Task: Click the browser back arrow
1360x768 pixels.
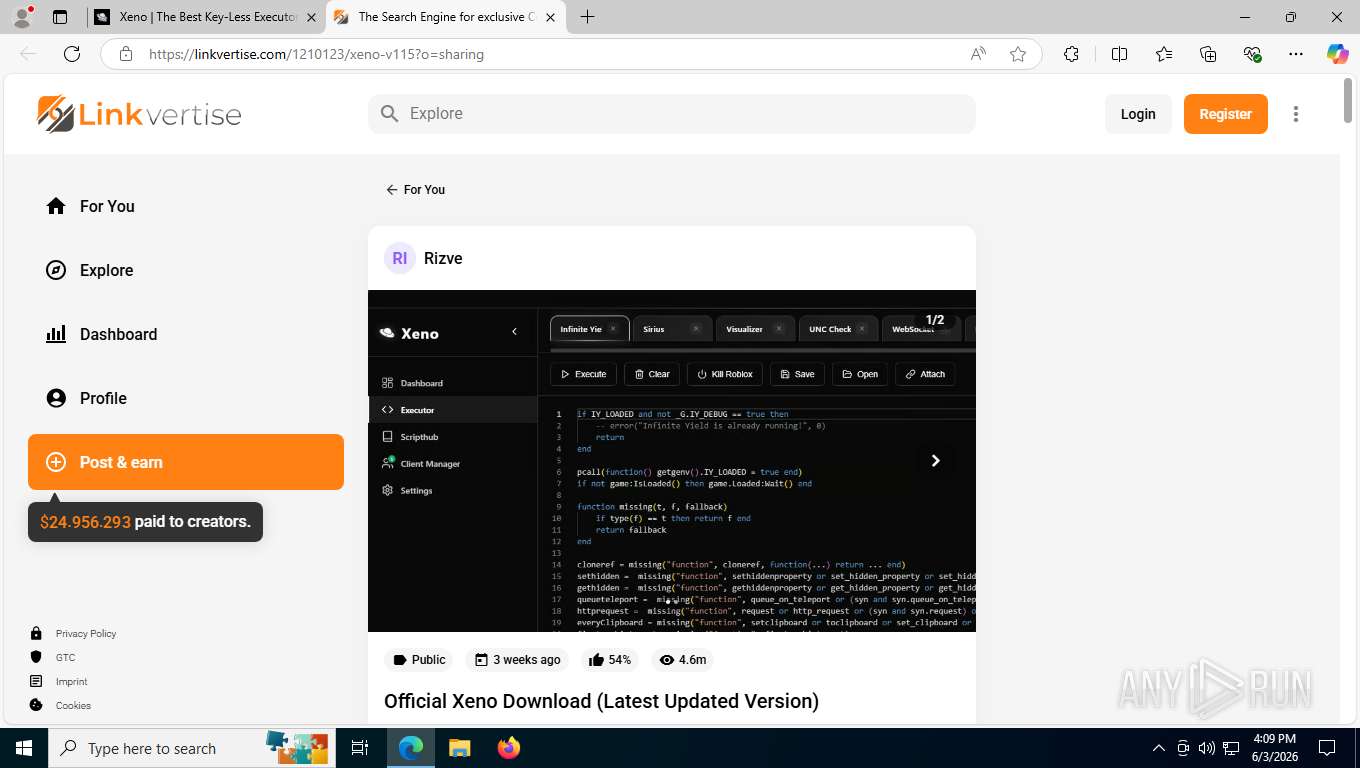Action: (x=28, y=54)
